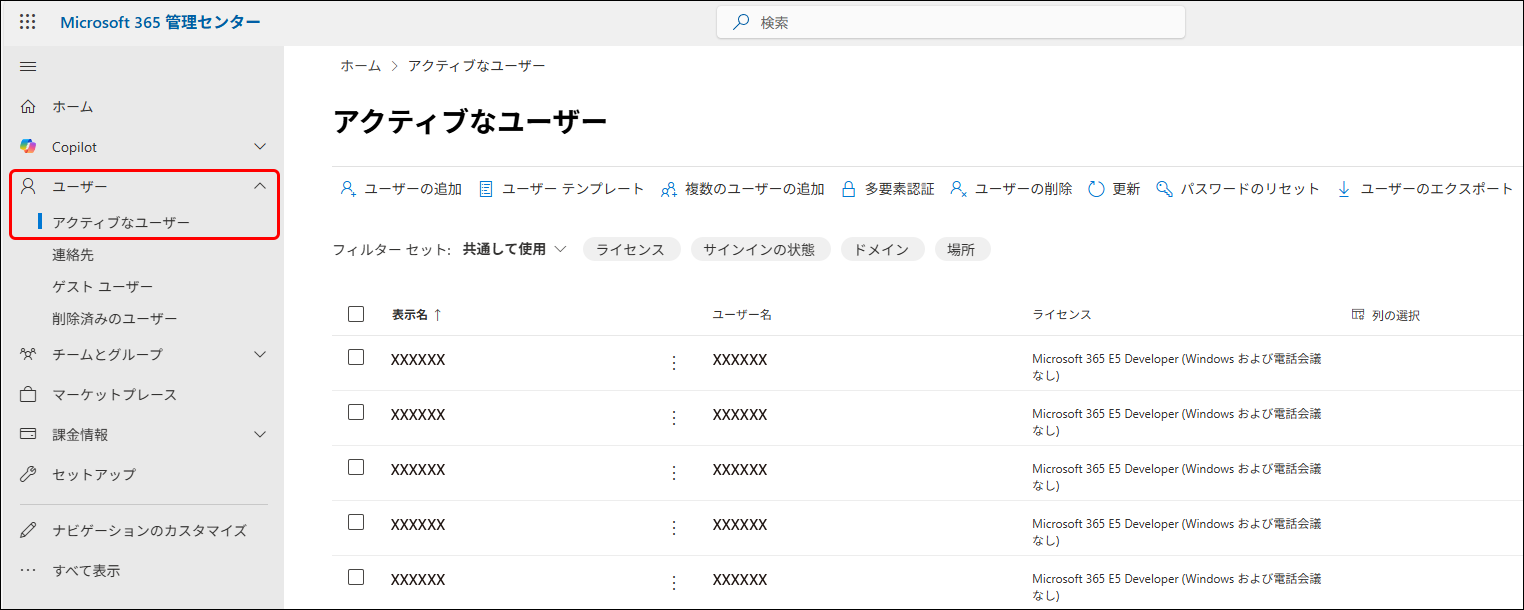1524x610 pixels.
Task: Select 削除済みのユーザー in sidebar
Action: [x=115, y=319]
